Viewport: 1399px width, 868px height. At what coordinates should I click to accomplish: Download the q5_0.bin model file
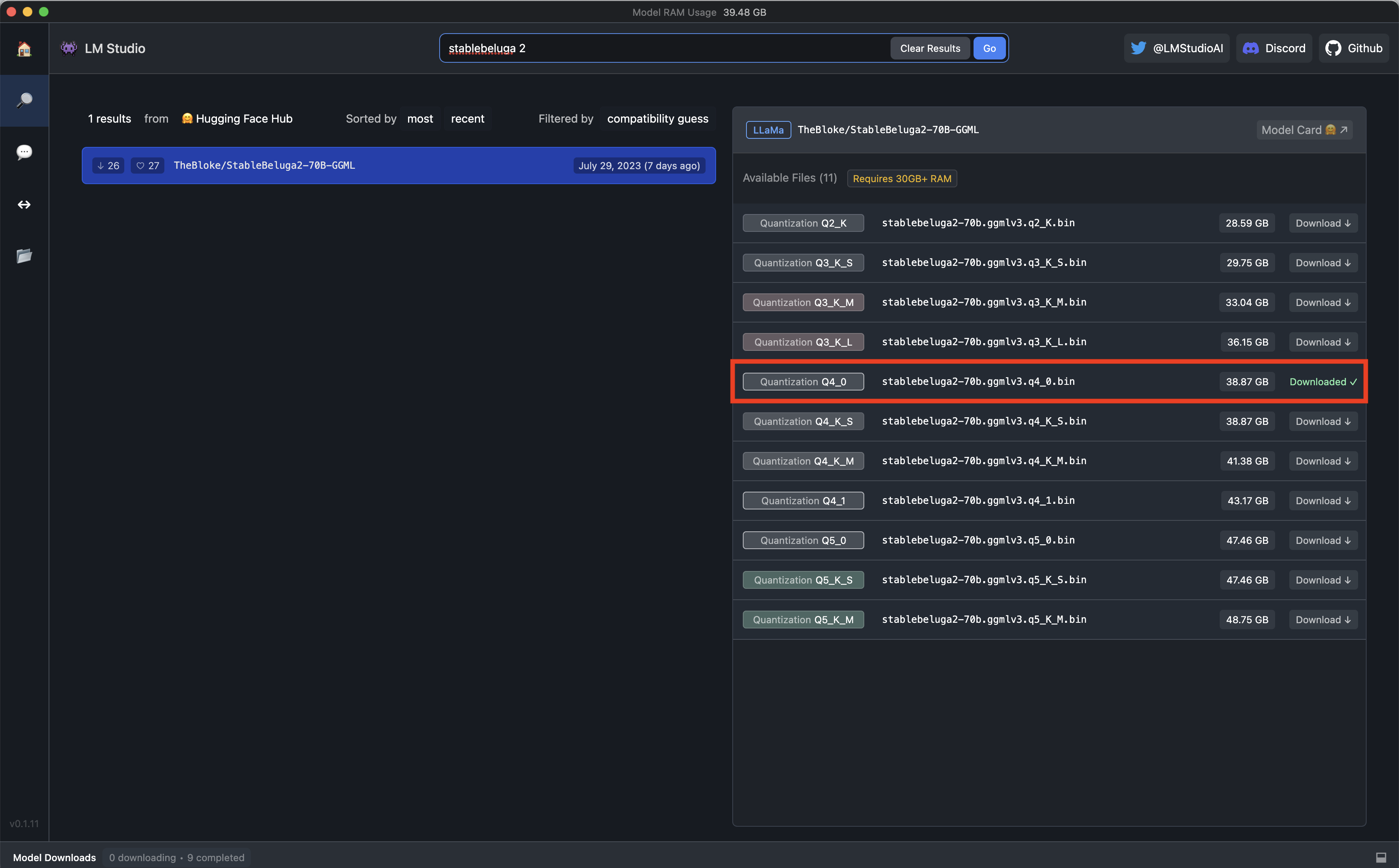point(1322,540)
